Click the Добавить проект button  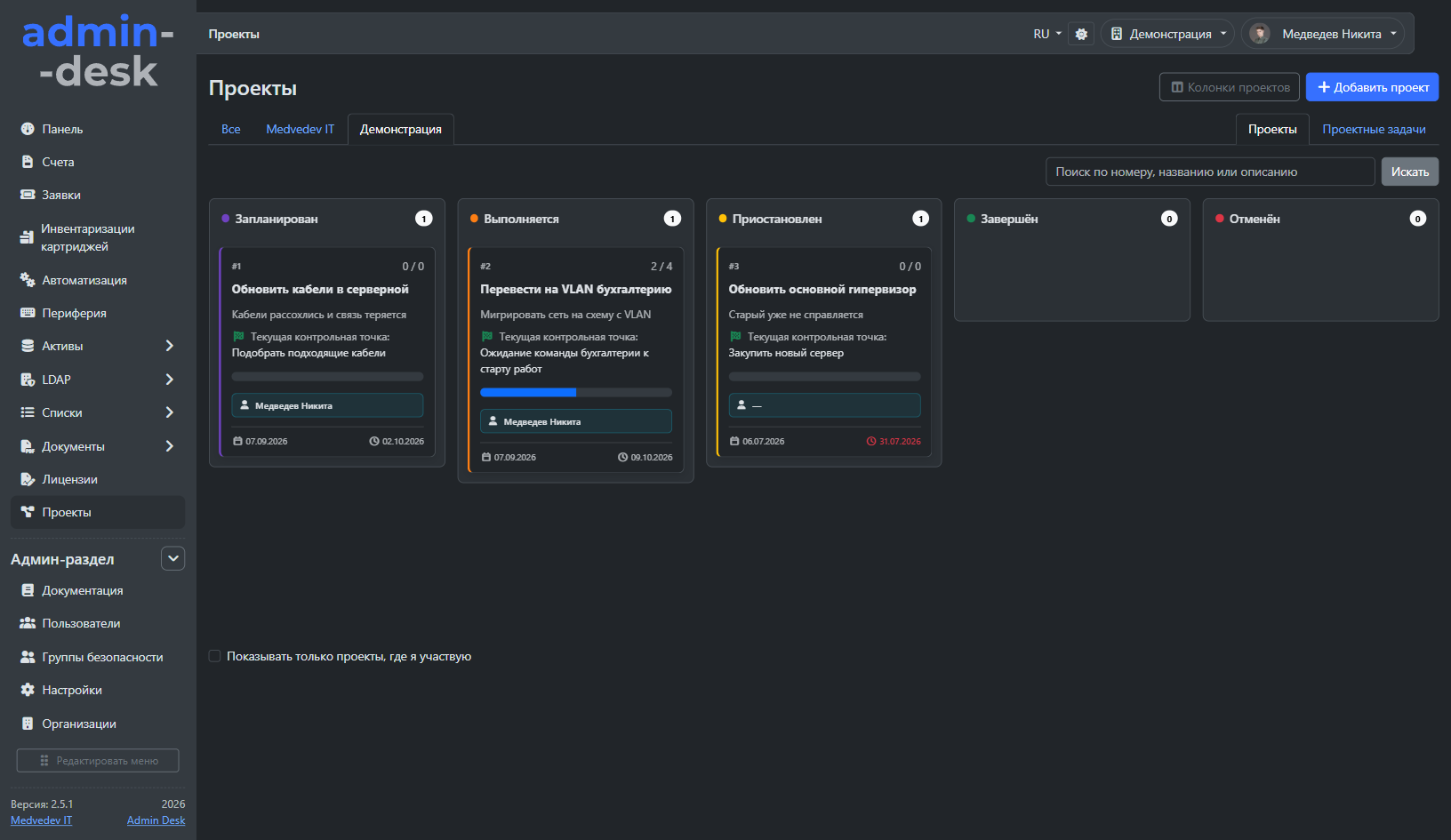(1372, 87)
